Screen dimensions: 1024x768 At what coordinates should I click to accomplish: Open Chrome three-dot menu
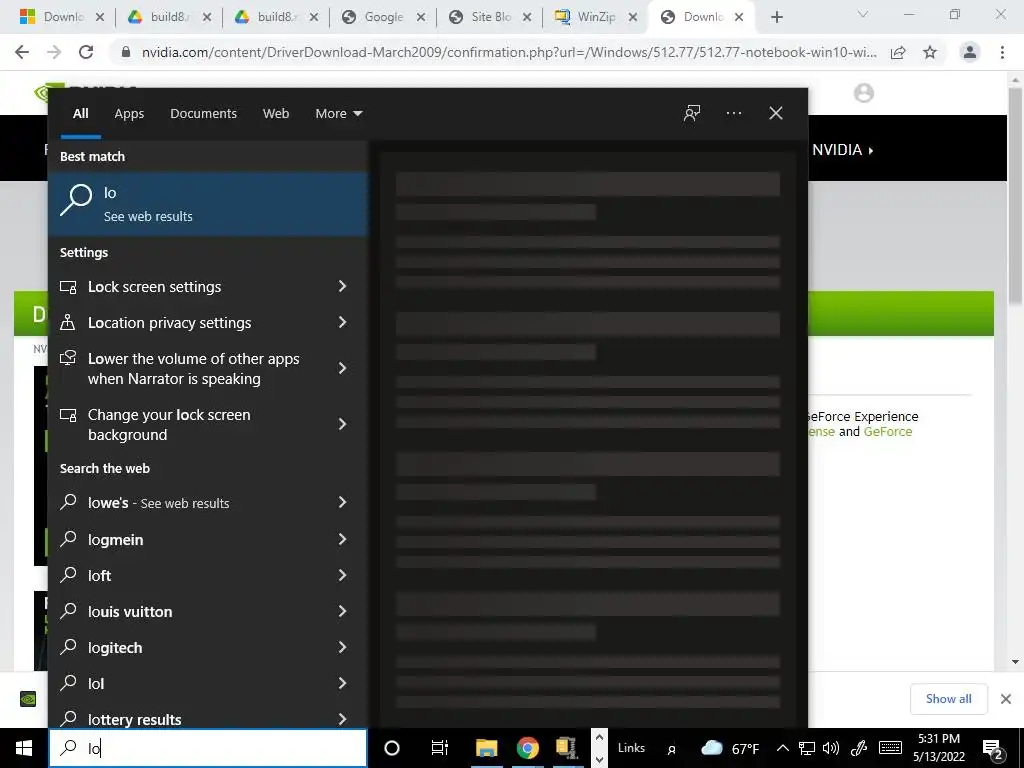tap(1002, 52)
